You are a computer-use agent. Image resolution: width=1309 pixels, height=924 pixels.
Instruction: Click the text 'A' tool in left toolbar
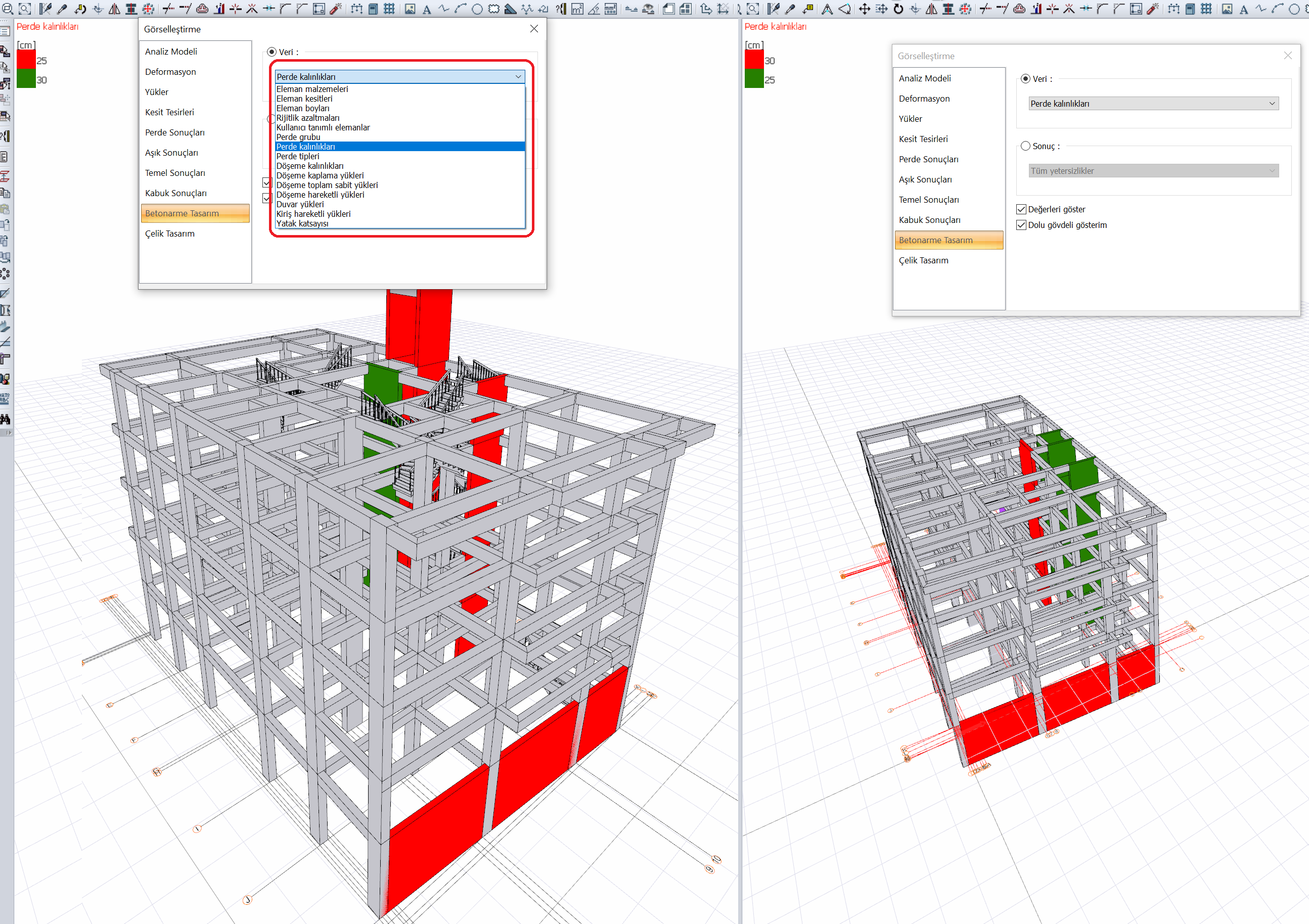point(426,9)
